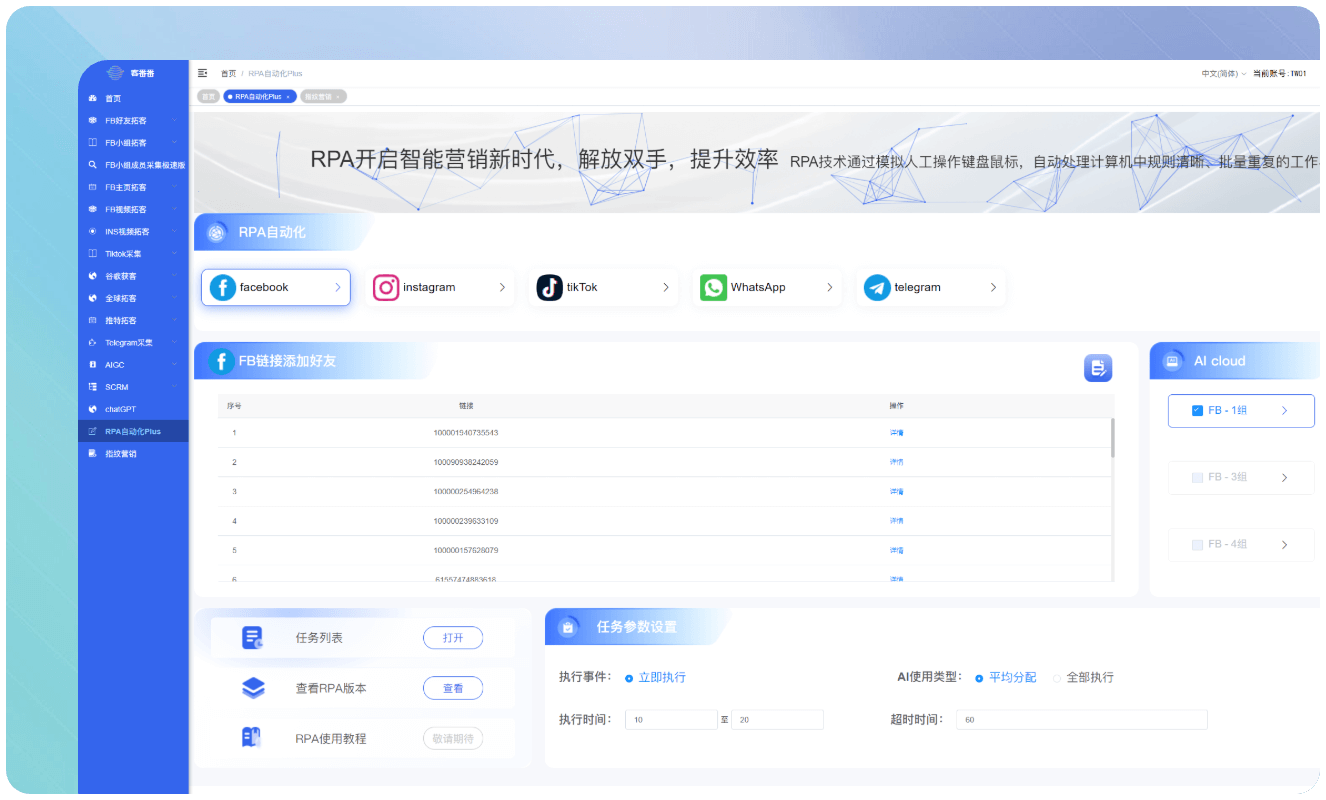Switch to the 指纹营销 tab
This screenshot has height=800, width=1326.
[322, 96]
